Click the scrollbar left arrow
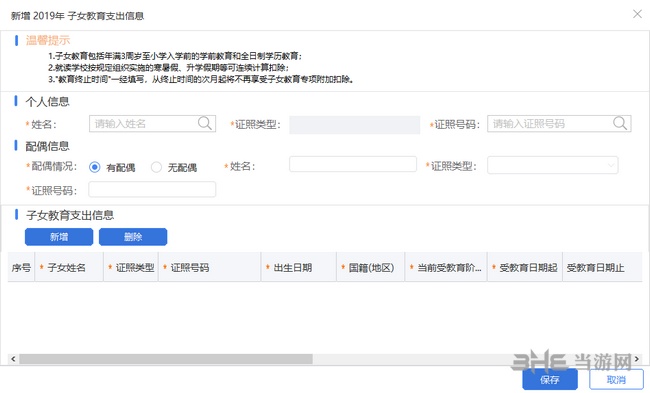Viewport: 650px width, 393px height. (13, 359)
